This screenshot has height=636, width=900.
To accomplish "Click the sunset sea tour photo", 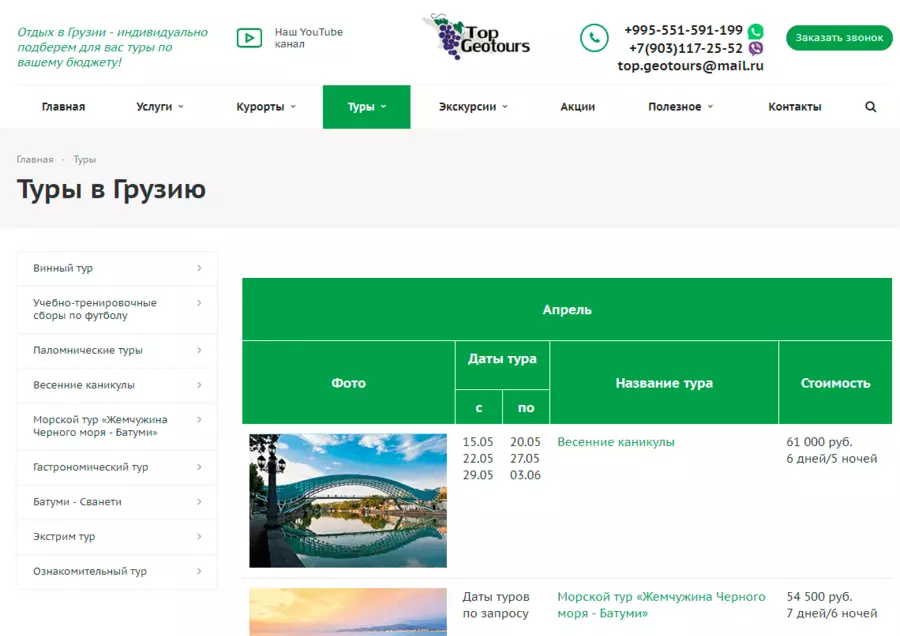I will click(x=348, y=612).
